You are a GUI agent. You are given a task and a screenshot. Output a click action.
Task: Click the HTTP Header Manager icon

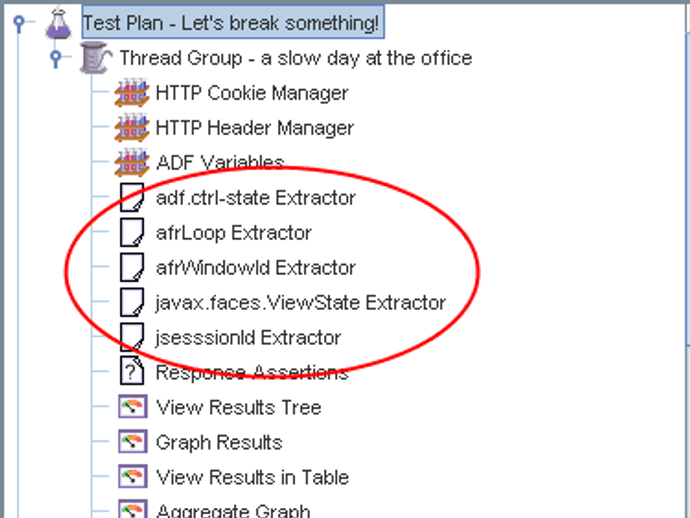tap(132, 128)
